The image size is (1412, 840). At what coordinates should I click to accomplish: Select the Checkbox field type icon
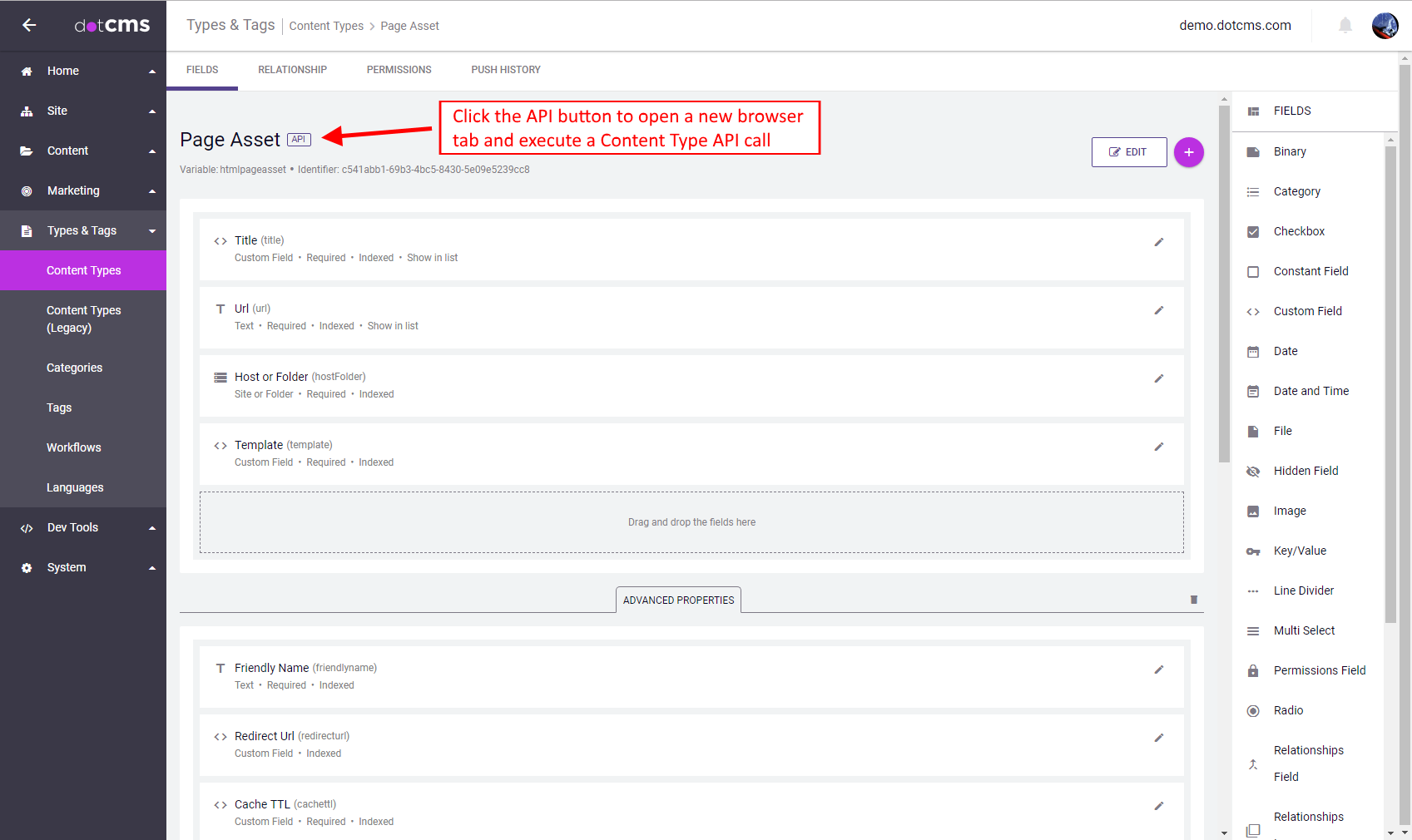tap(1254, 231)
